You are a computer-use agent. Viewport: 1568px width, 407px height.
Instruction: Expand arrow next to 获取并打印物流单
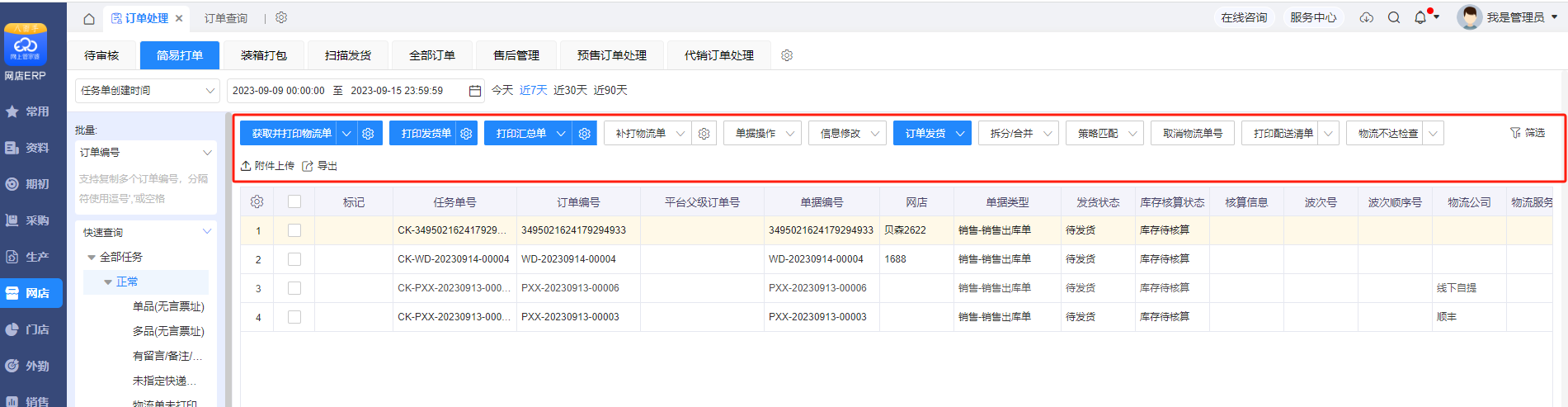point(347,133)
